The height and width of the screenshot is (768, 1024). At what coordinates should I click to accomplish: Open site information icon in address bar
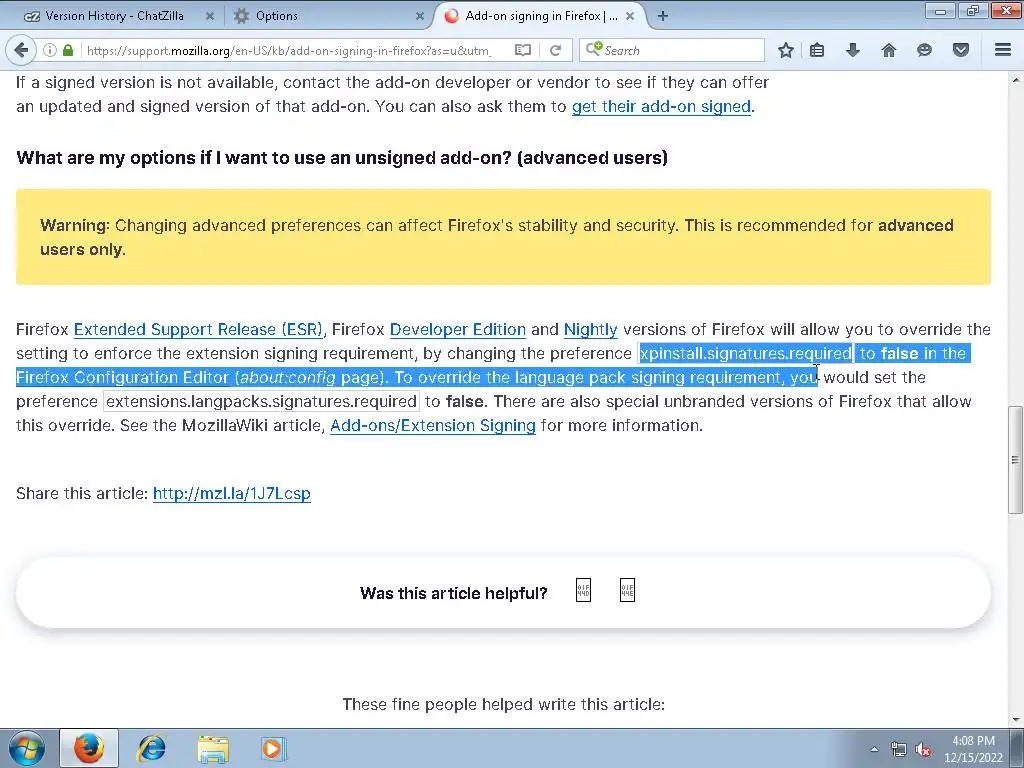click(50, 50)
